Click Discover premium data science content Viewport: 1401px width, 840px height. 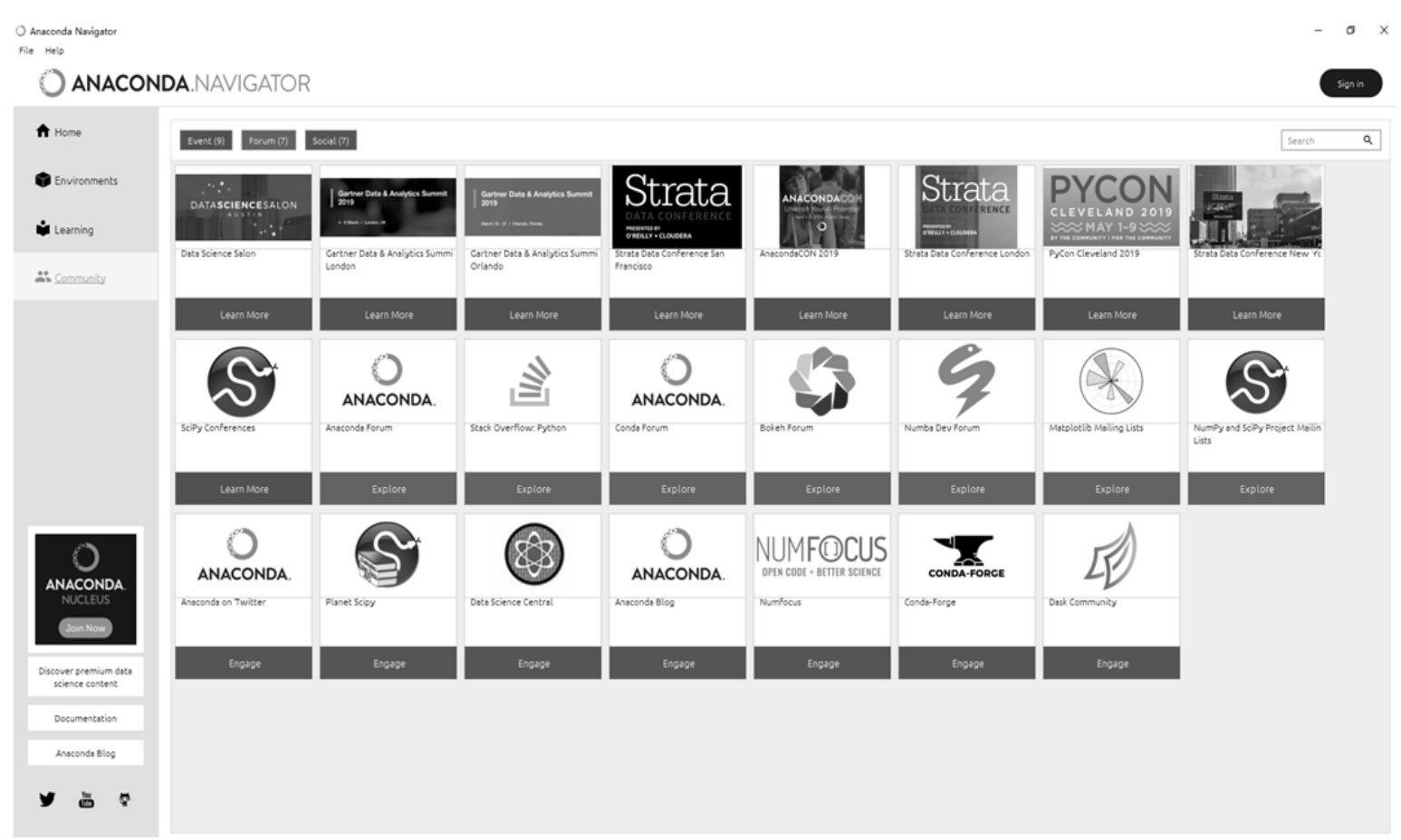click(x=85, y=677)
